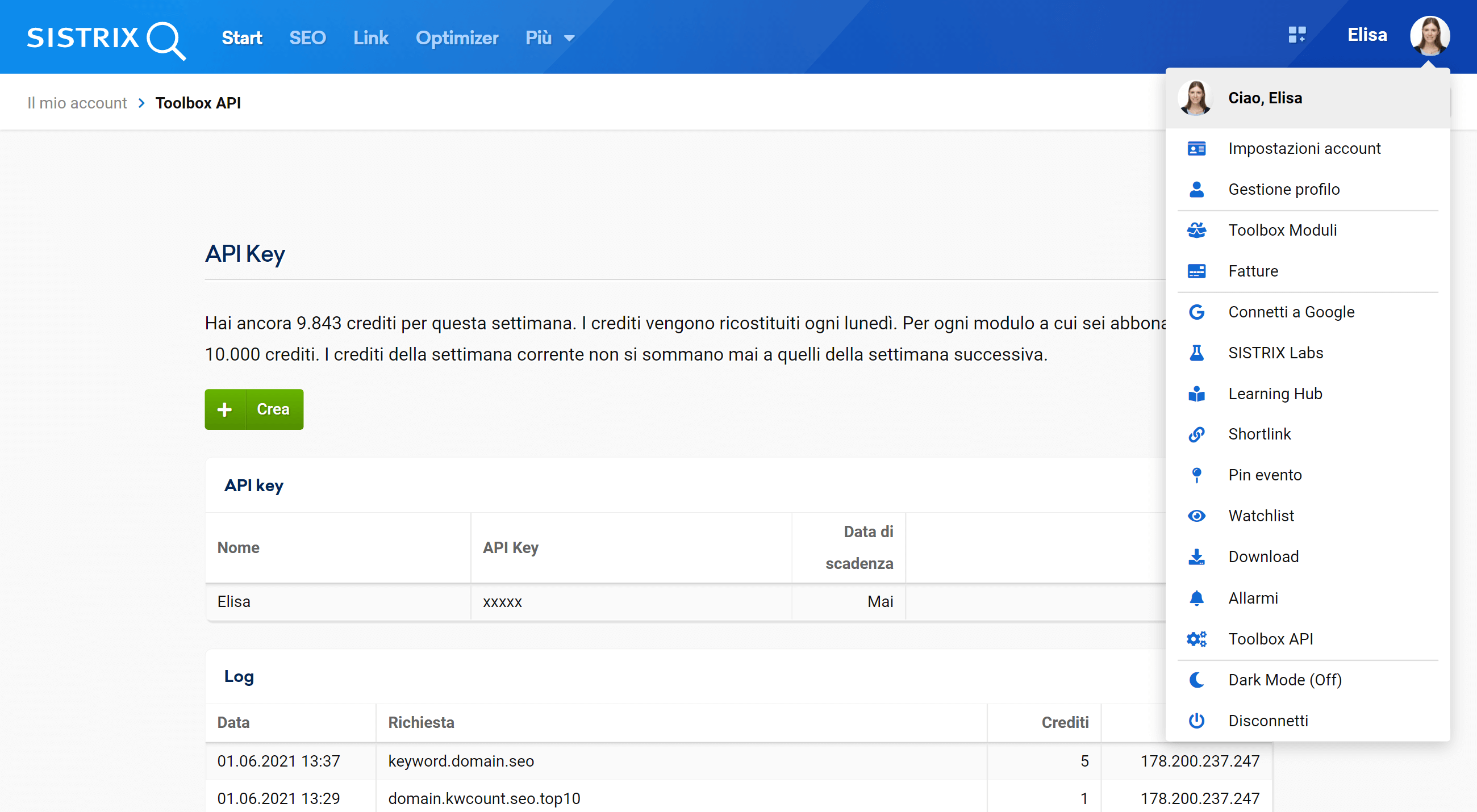Click the Allarmi bell icon

click(1196, 598)
